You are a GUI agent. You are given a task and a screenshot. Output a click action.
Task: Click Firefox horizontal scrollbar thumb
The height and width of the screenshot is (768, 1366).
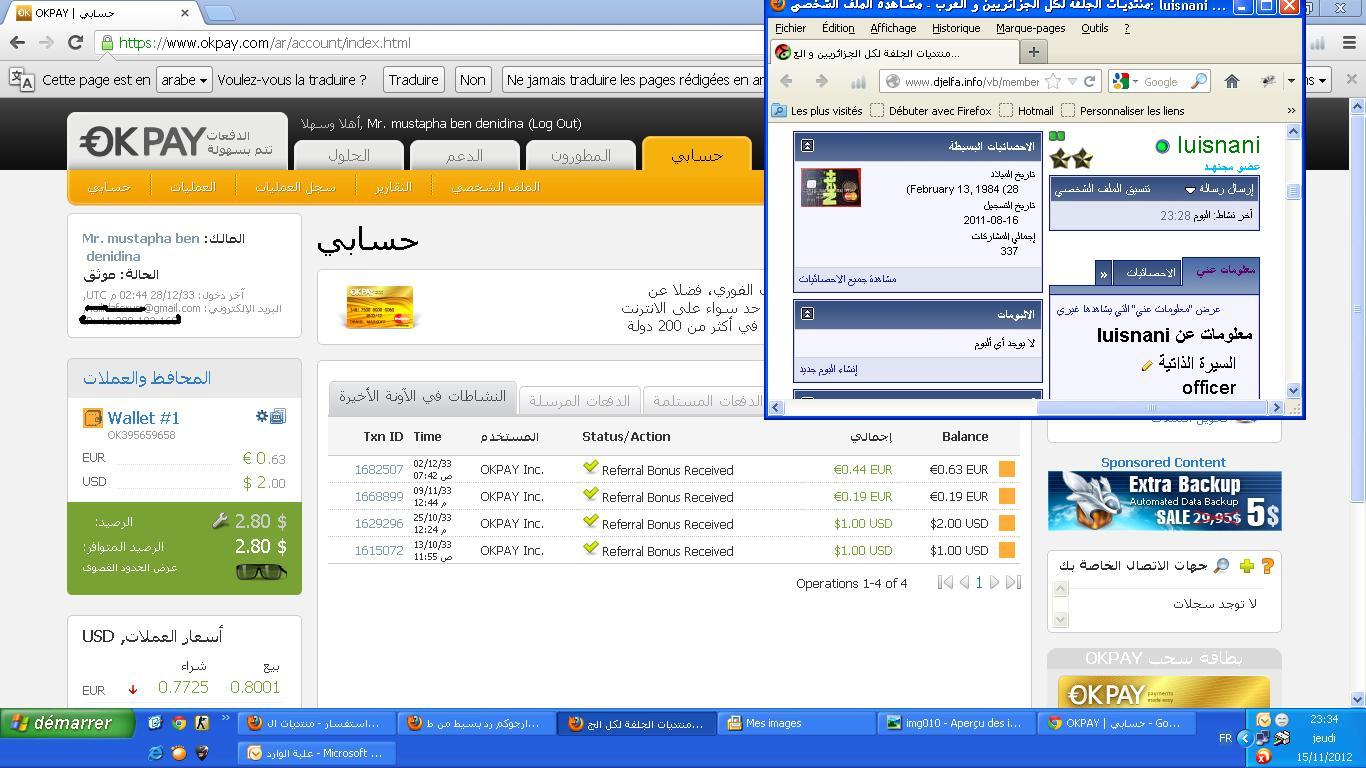click(x=1152, y=408)
